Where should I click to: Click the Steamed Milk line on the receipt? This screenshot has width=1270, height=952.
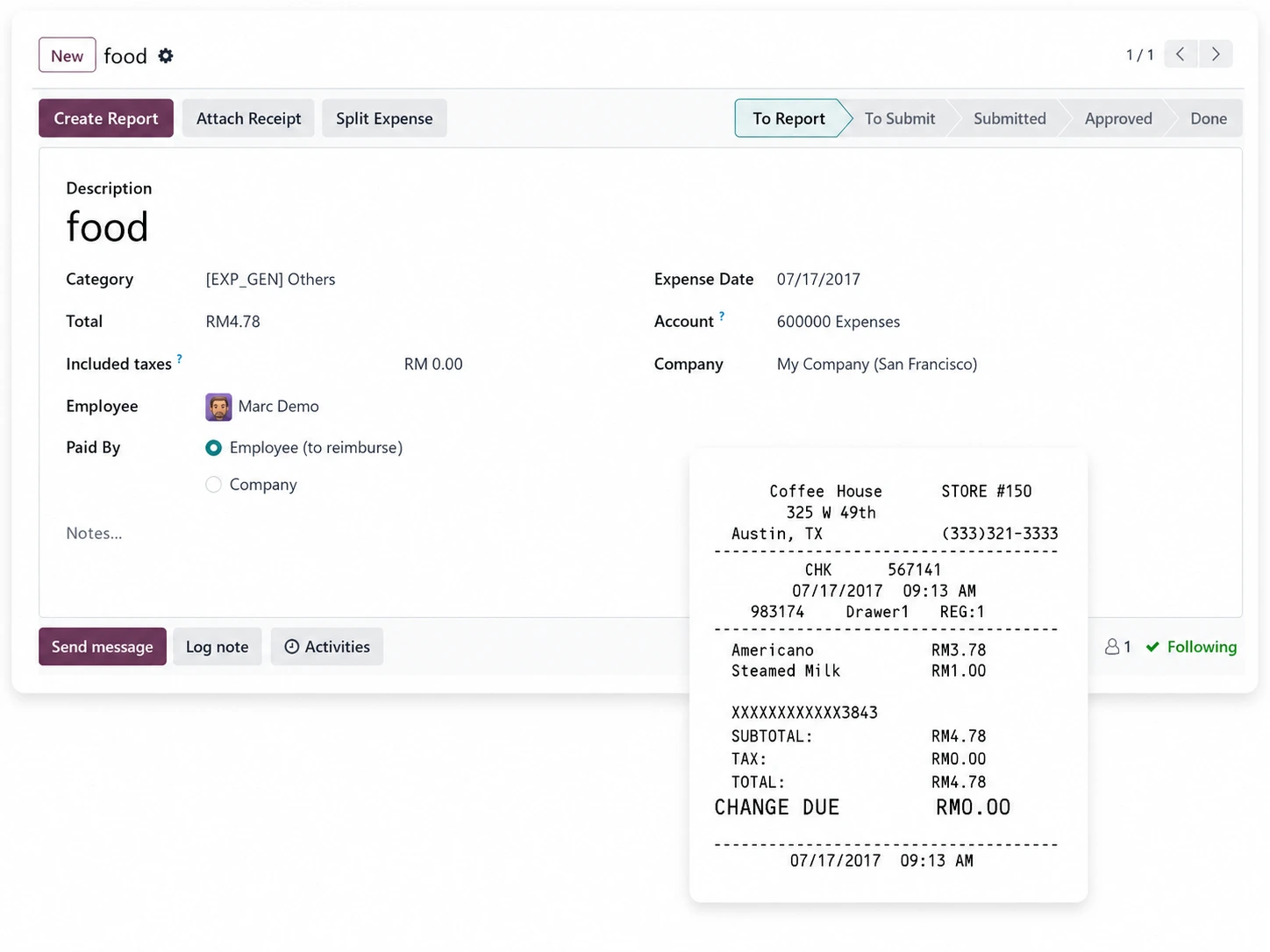tap(859, 671)
